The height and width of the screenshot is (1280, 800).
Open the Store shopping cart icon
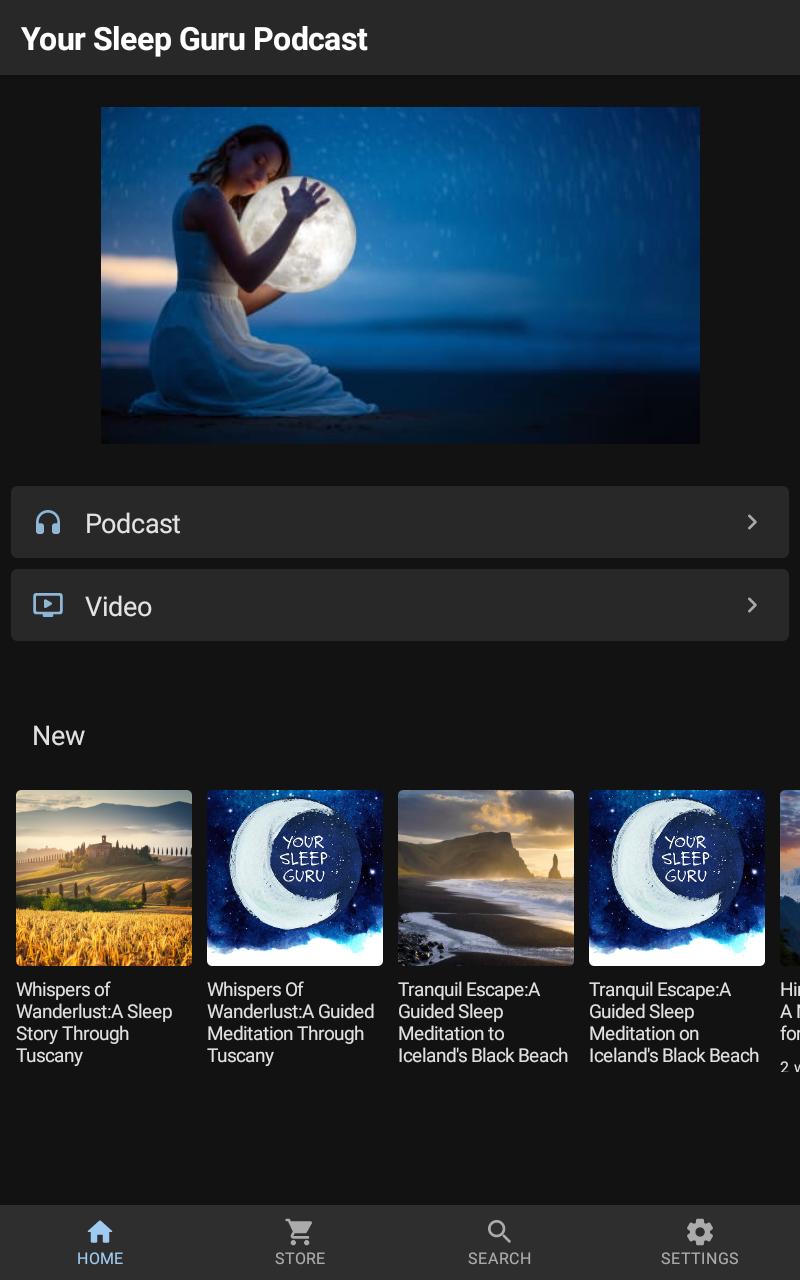299,1231
